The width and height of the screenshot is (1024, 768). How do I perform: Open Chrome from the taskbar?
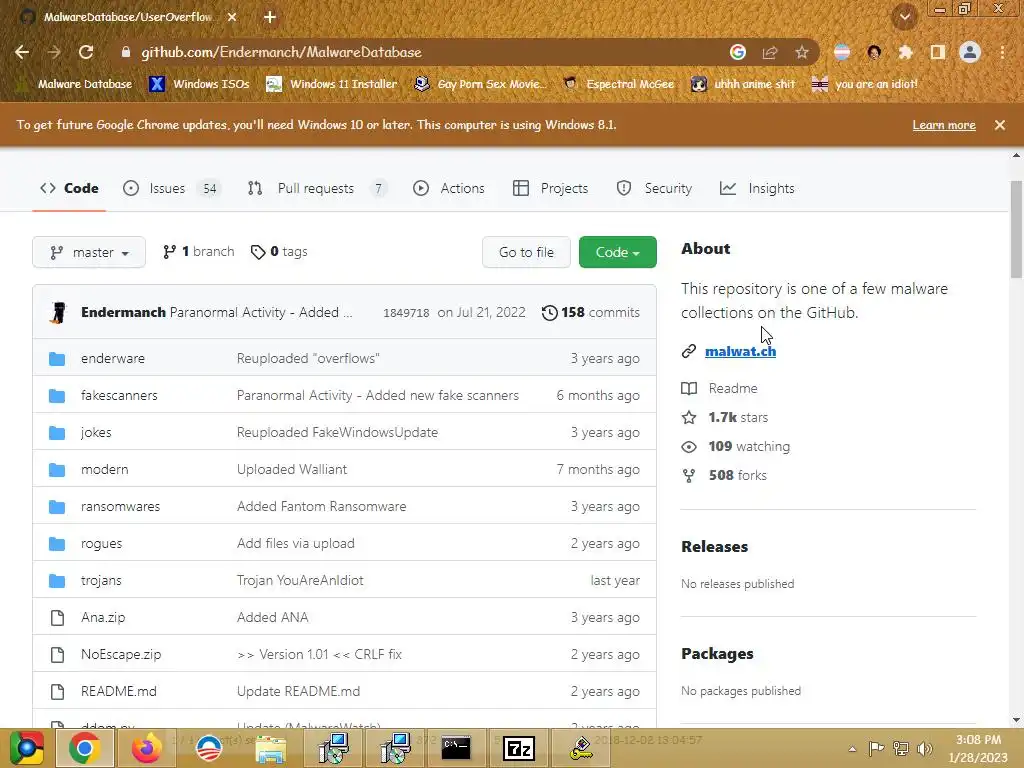(85, 748)
